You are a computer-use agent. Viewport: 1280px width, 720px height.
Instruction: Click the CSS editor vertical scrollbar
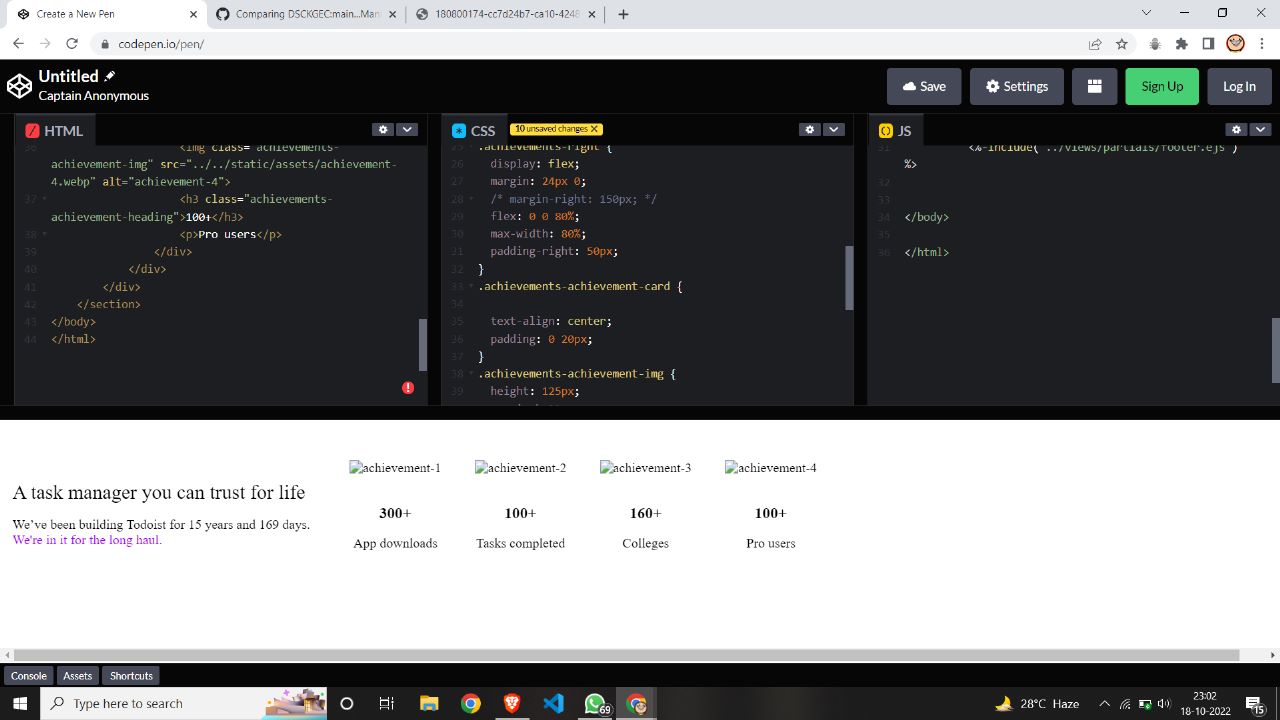(850, 278)
